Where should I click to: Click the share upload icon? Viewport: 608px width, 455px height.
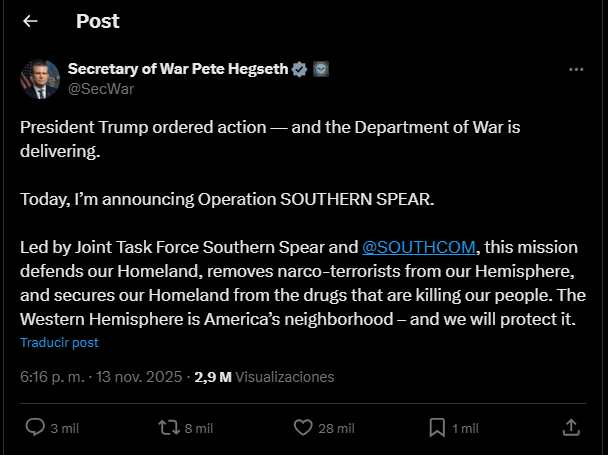click(x=571, y=427)
